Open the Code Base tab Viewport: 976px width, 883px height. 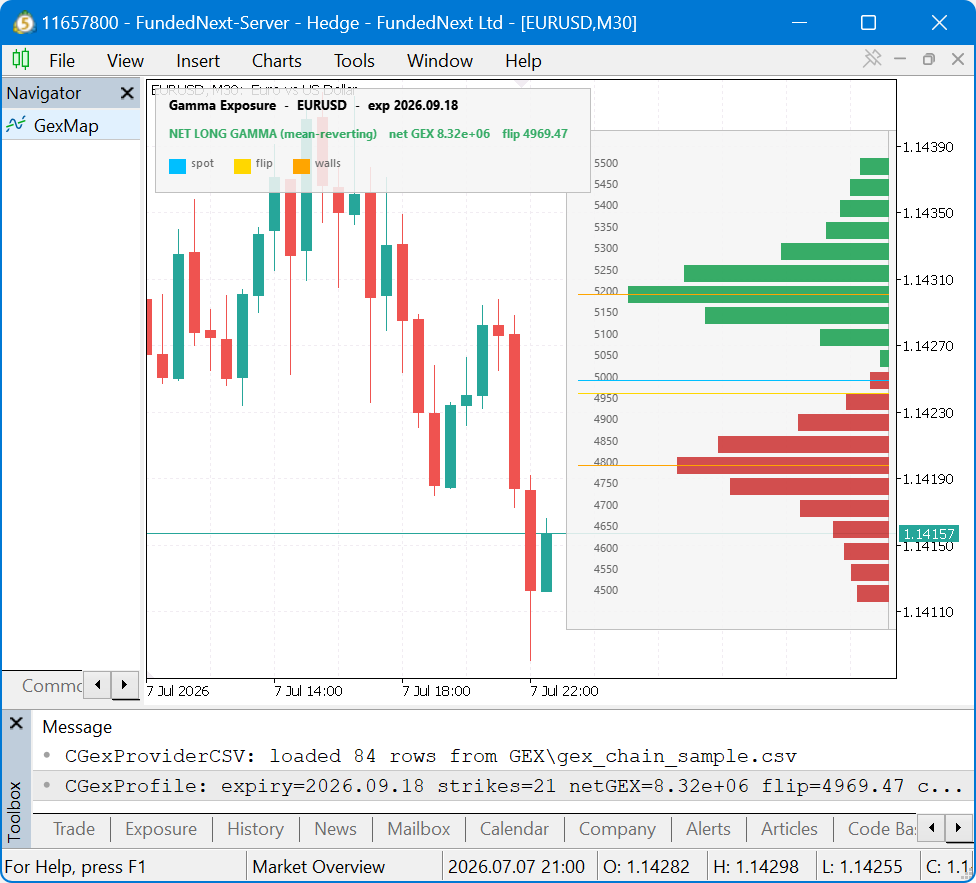(x=881, y=829)
